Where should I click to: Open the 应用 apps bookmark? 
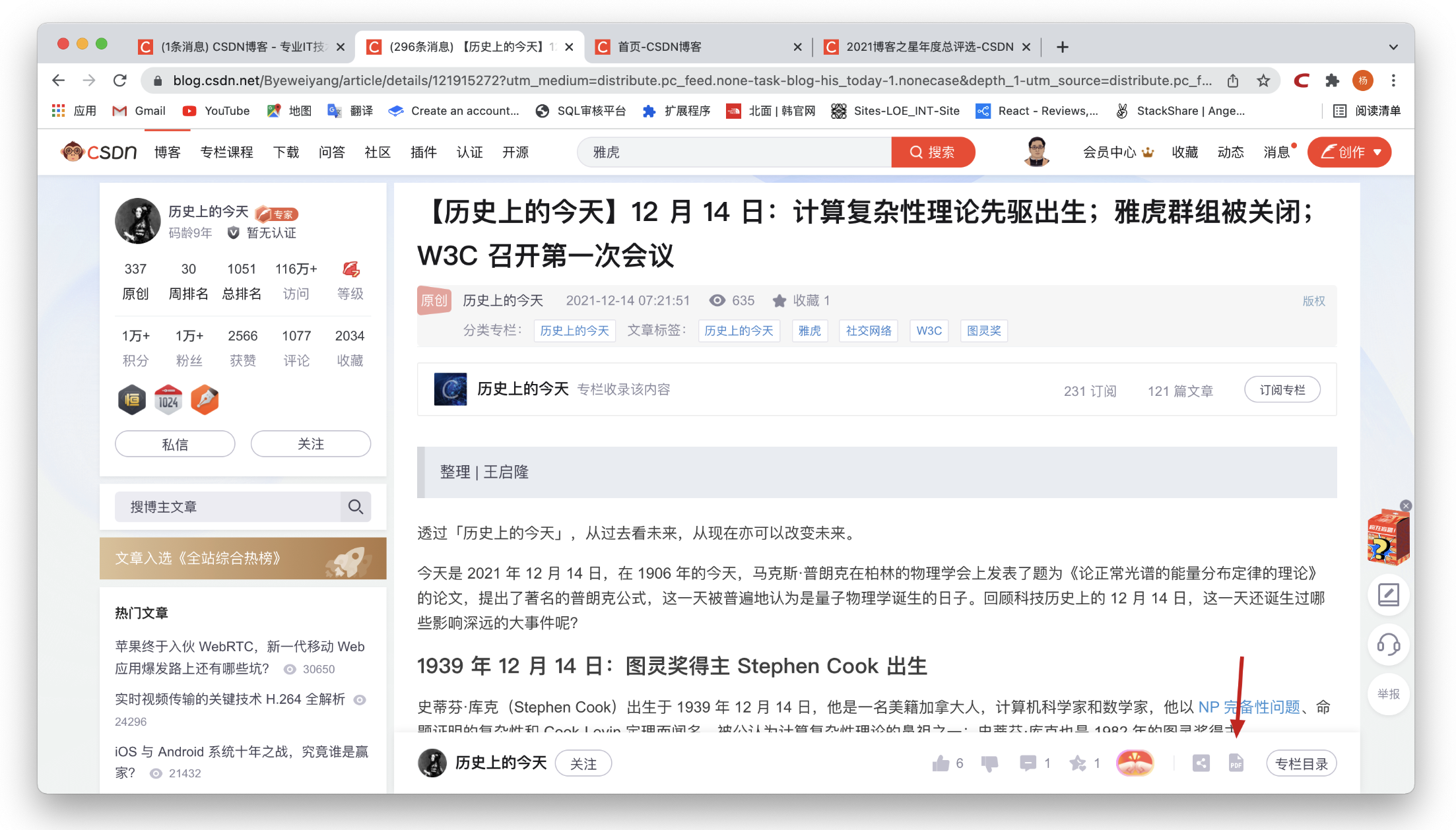75,111
